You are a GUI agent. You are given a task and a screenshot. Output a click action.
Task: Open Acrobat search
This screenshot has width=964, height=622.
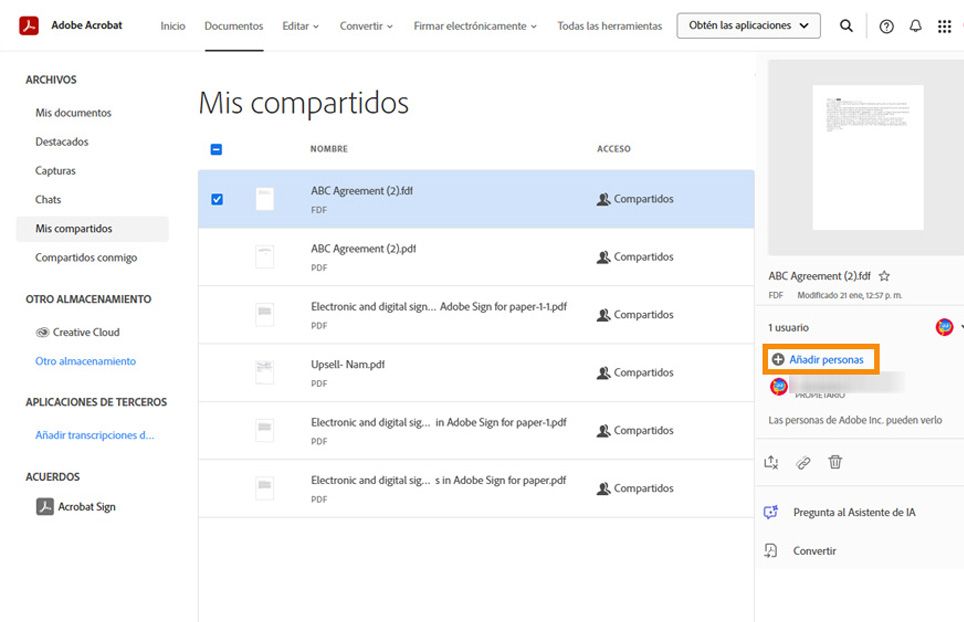click(846, 25)
